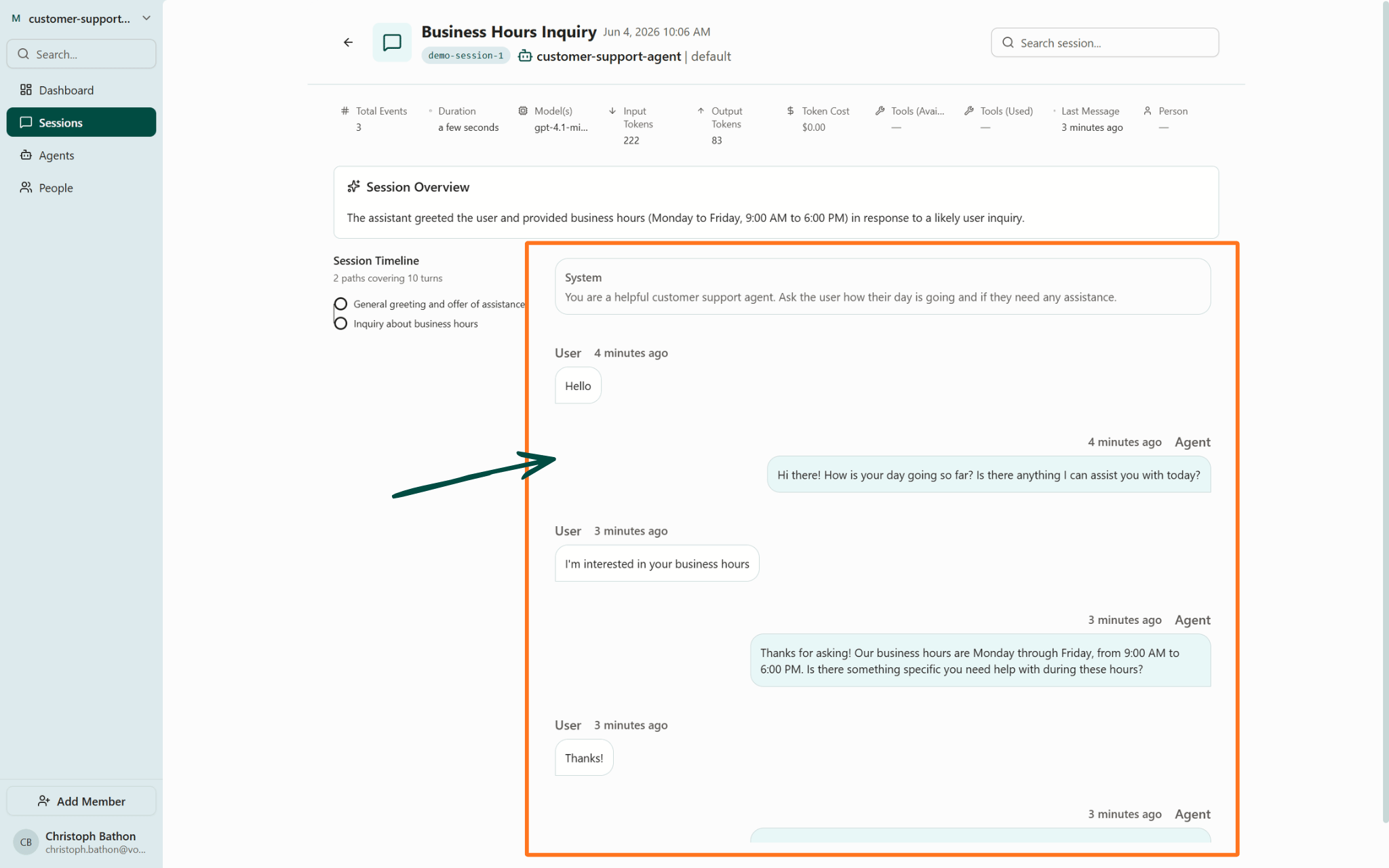The height and width of the screenshot is (868, 1389).
Task: Click the Search session input field
Action: point(1105,43)
